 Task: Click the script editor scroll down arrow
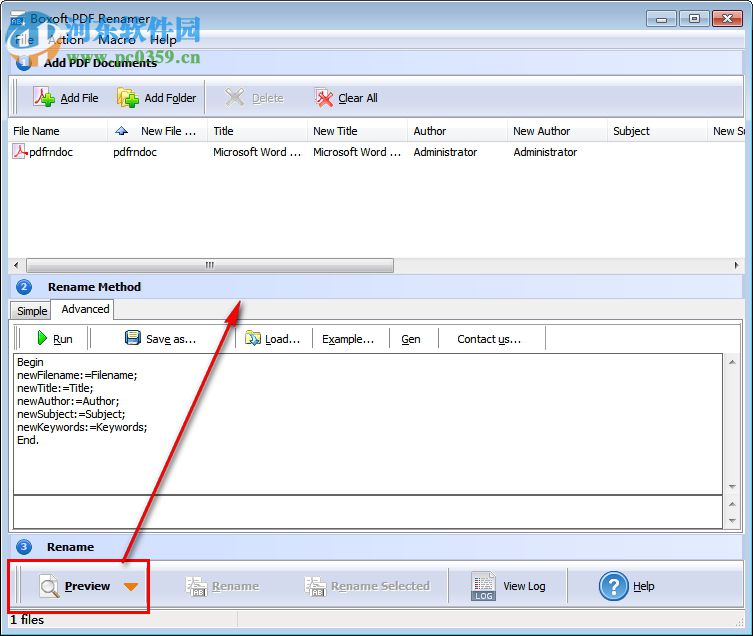tap(731, 485)
